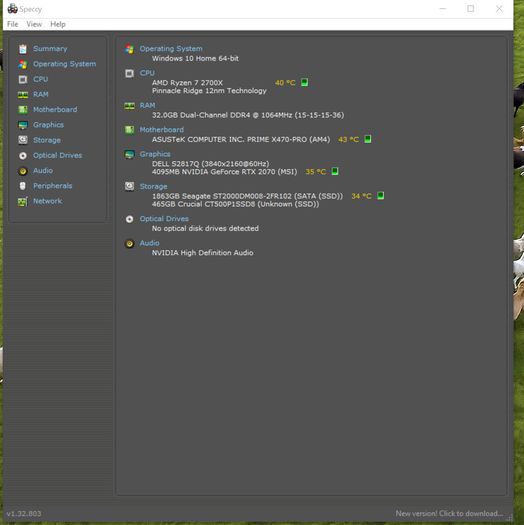Click the green motherboard temperature indicator icon
This screenshot has height=525, width=524.
click(x=368, y=139)
